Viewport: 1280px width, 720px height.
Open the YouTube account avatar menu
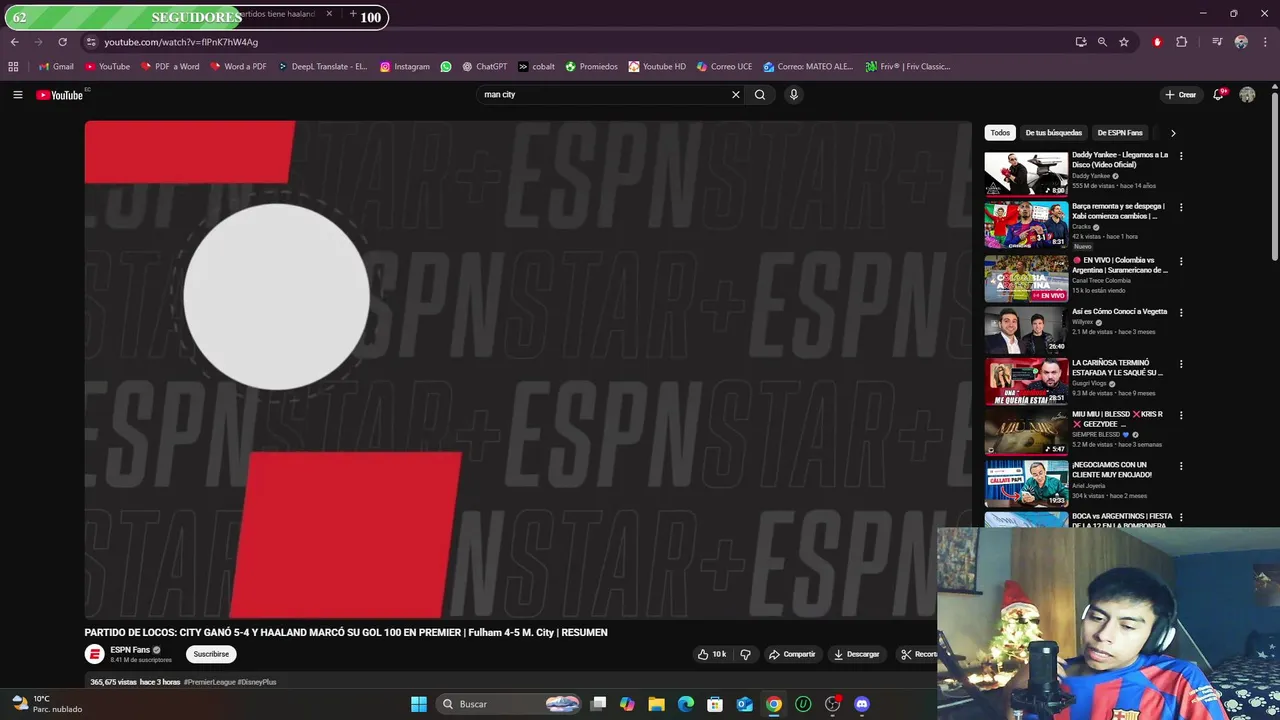(1247, 95)
